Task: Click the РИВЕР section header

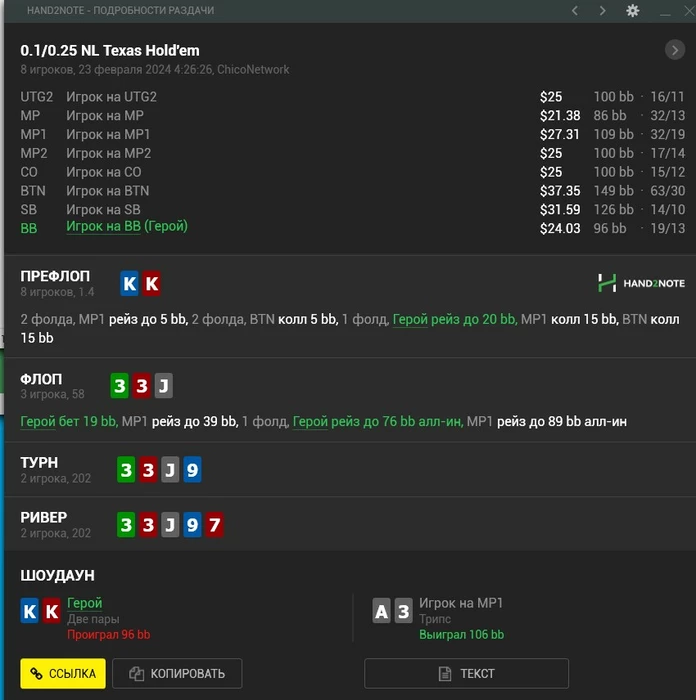Action: point(44,517)
